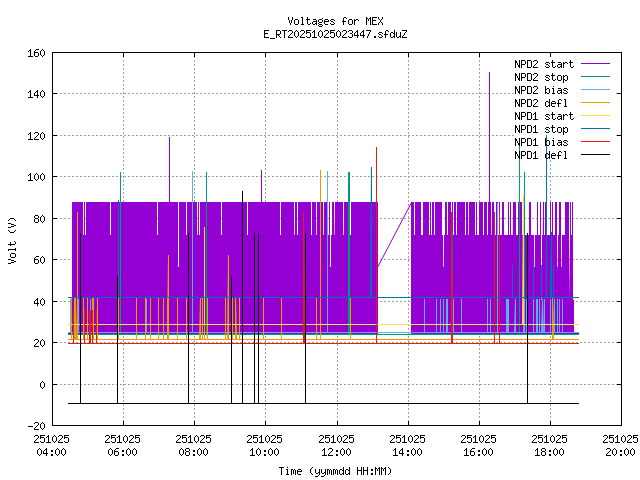Select the NPD1 bias legend entry

coord(541,142)
